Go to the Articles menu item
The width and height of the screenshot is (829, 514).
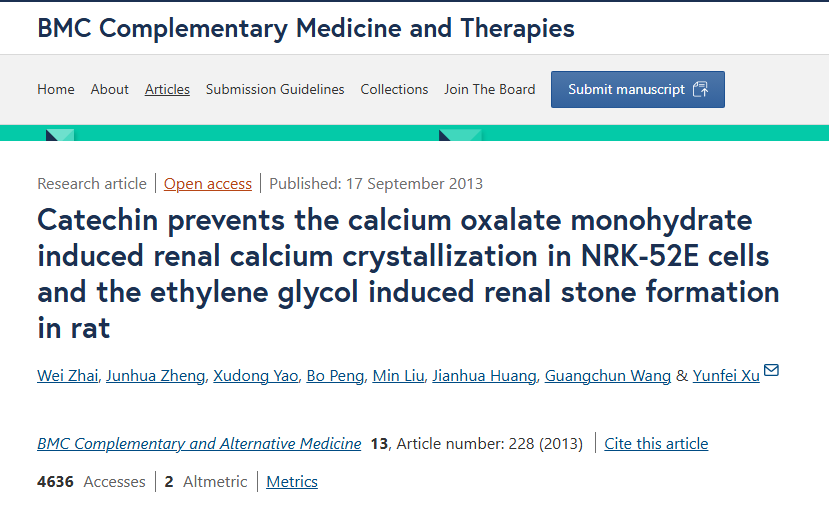click(x=167, y=89)
